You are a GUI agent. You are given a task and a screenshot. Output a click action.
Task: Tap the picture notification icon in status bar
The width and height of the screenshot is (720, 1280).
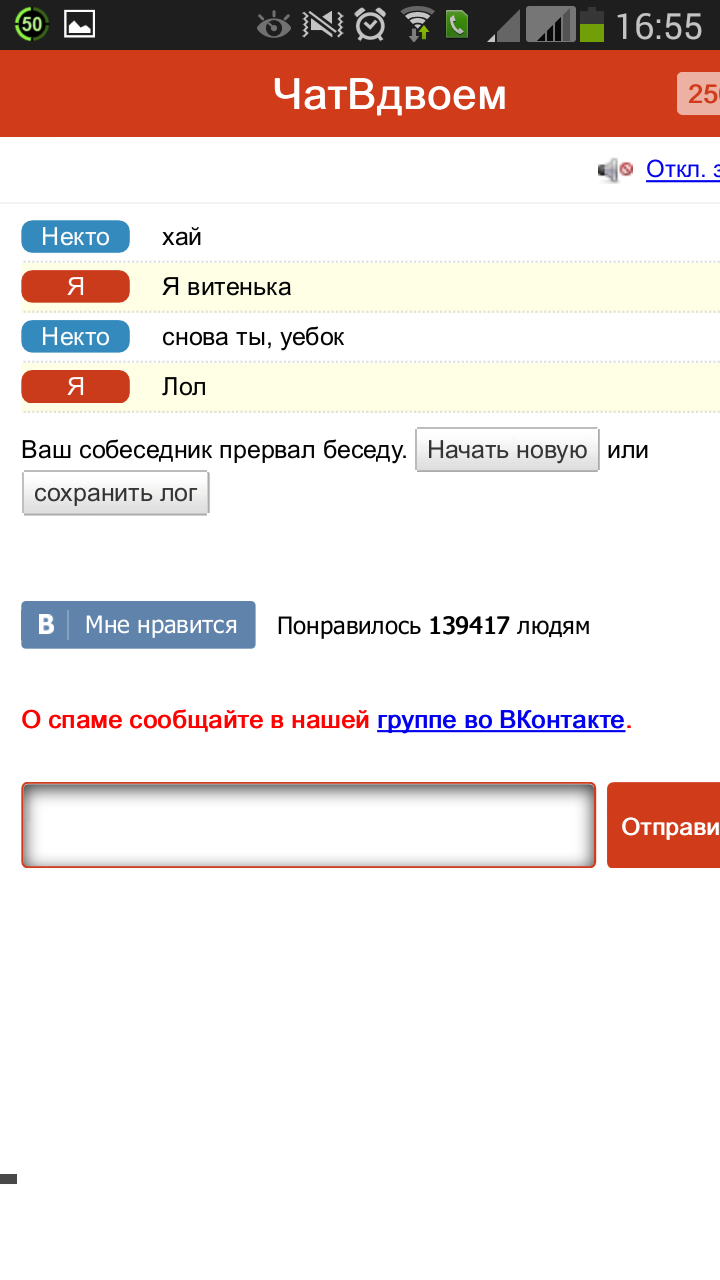pyautogui.click(x=80, y=24)
